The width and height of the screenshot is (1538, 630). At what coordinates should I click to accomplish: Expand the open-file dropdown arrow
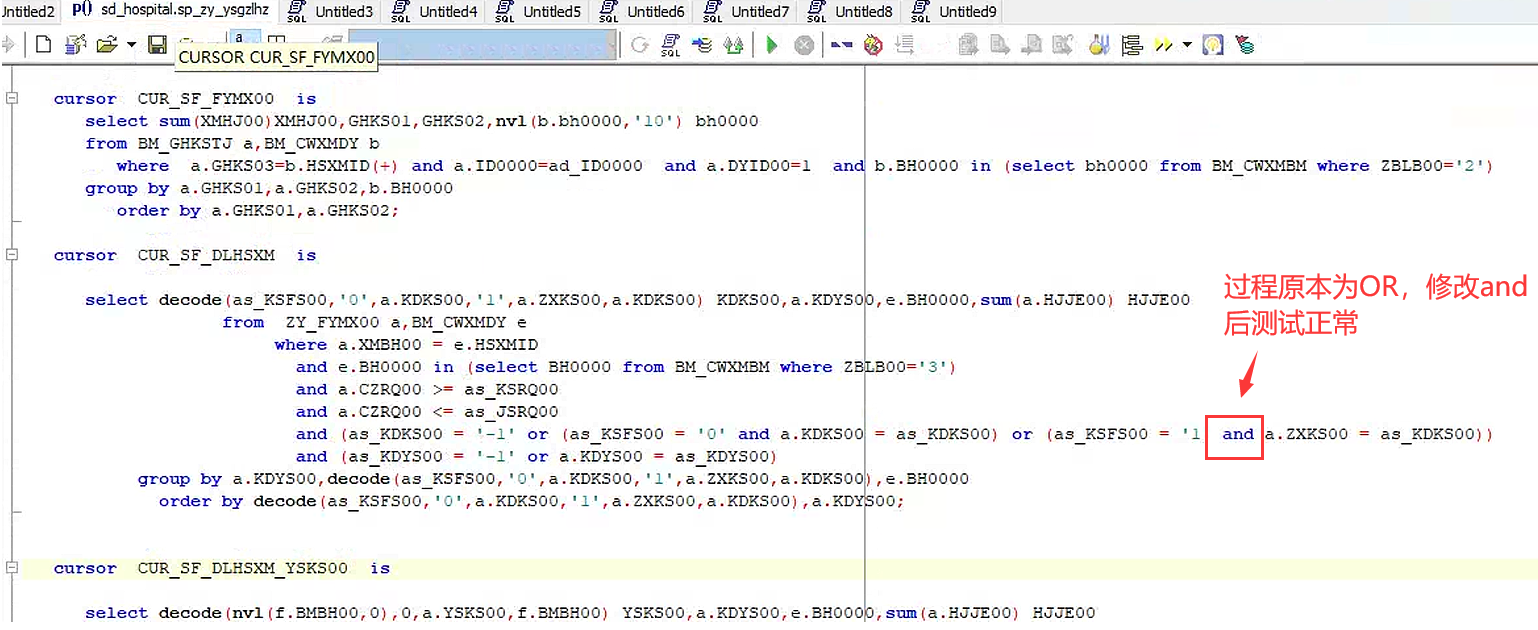[x=131, y=45]
